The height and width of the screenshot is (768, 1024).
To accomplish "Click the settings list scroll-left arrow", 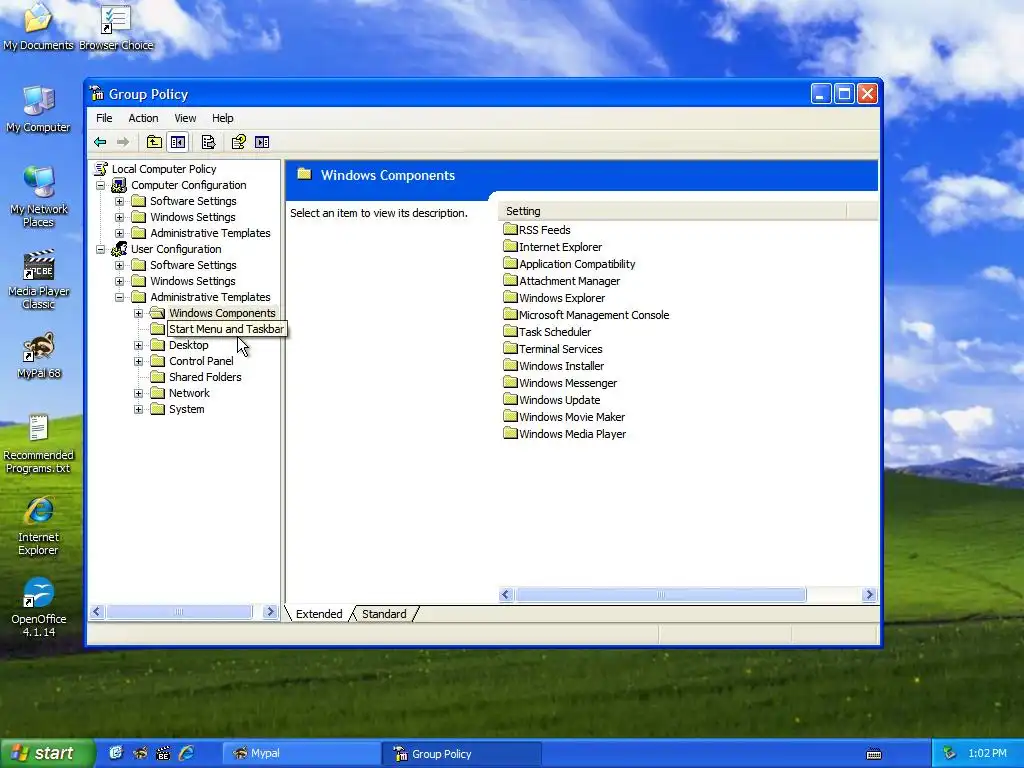I will (x=506, y=594).
